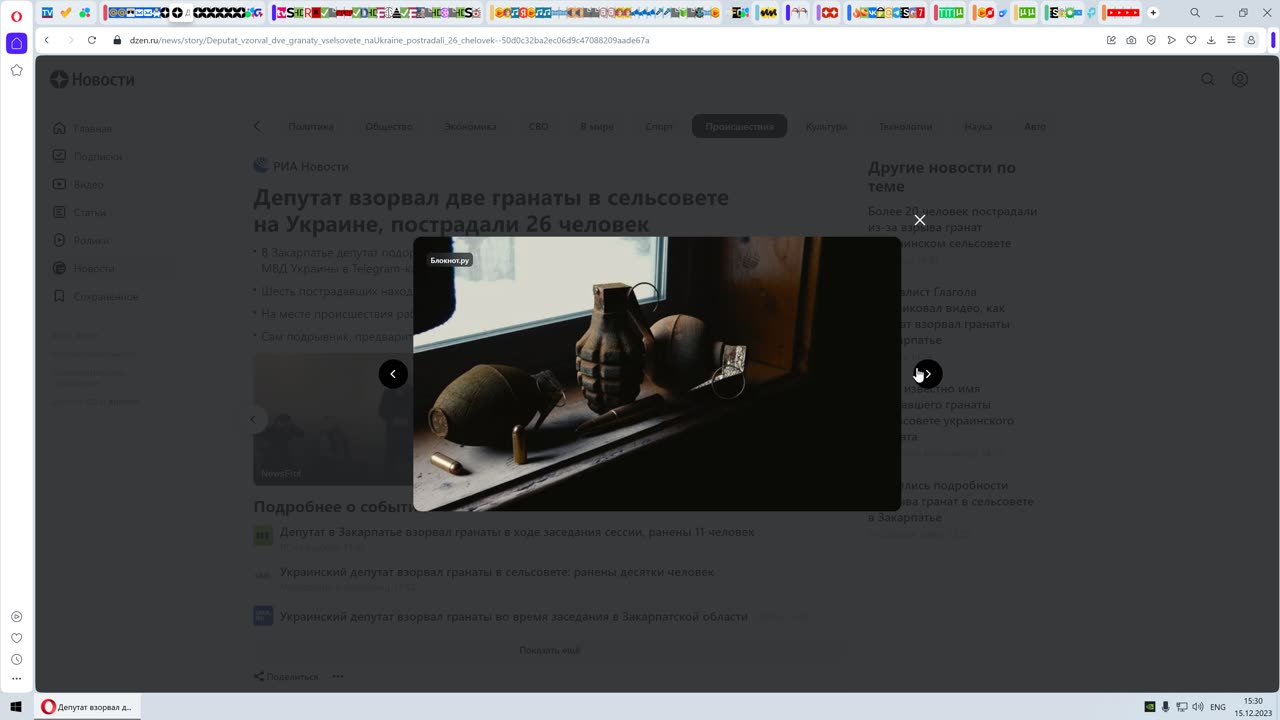Open the Dzen site search icon
The width and height of the screenshot is (1280, 720).
1208,80
